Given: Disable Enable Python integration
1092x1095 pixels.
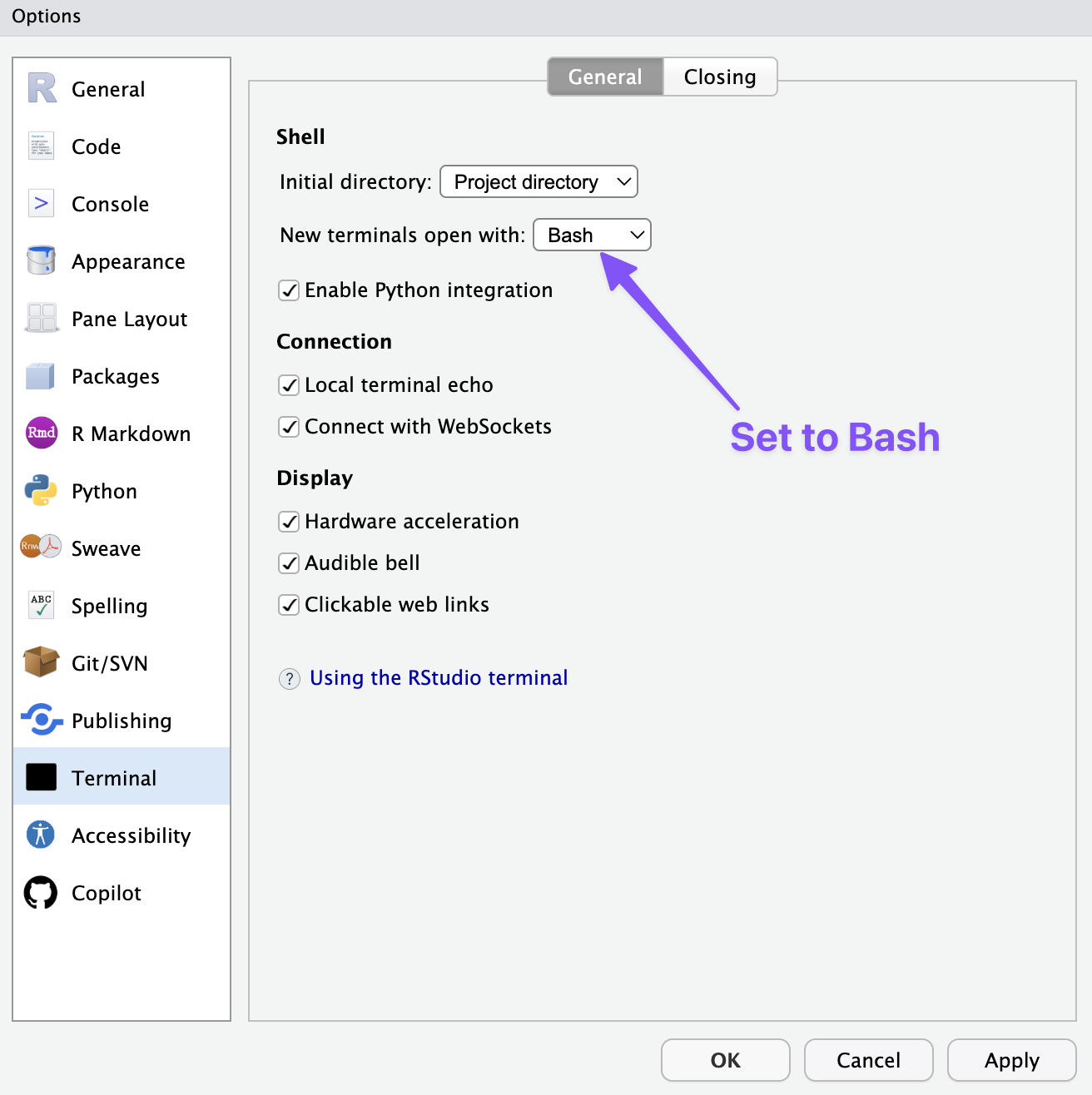Looking at the screenshot, I should click(x=289, y=290).
